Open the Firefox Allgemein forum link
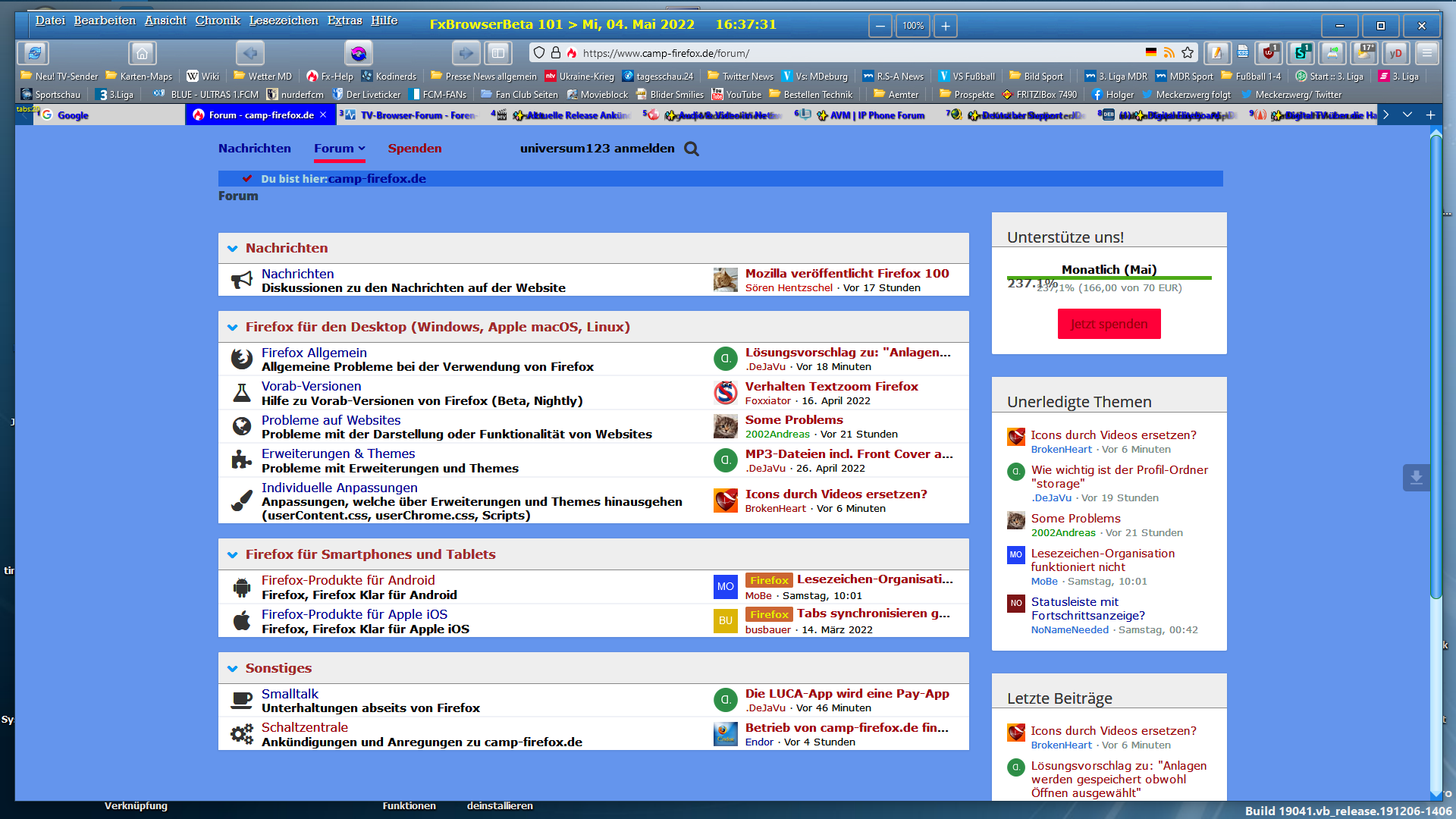This screenshot has width=1456, height=819. coord(314,353)
